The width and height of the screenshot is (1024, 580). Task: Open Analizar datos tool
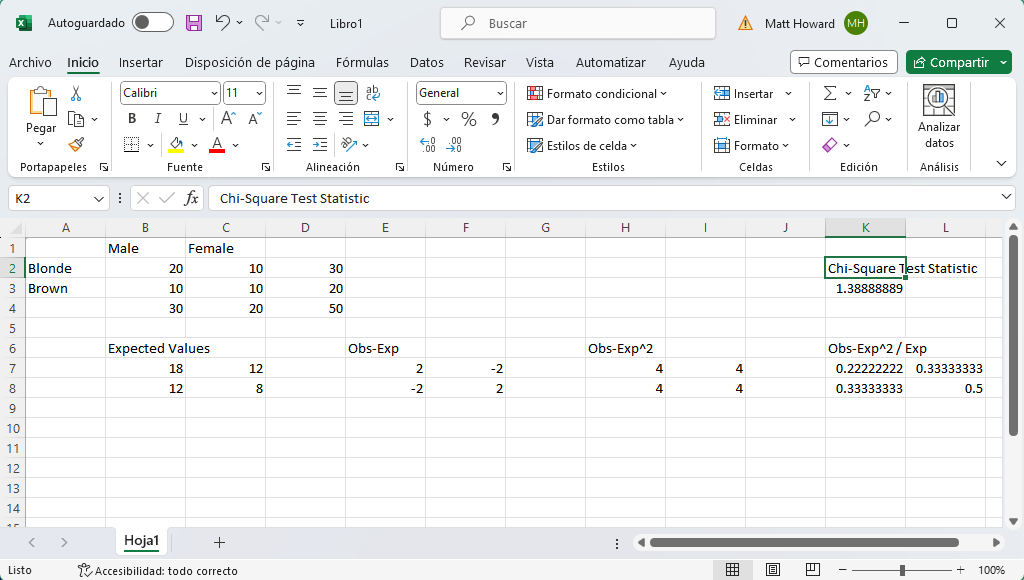pos(938,118)
